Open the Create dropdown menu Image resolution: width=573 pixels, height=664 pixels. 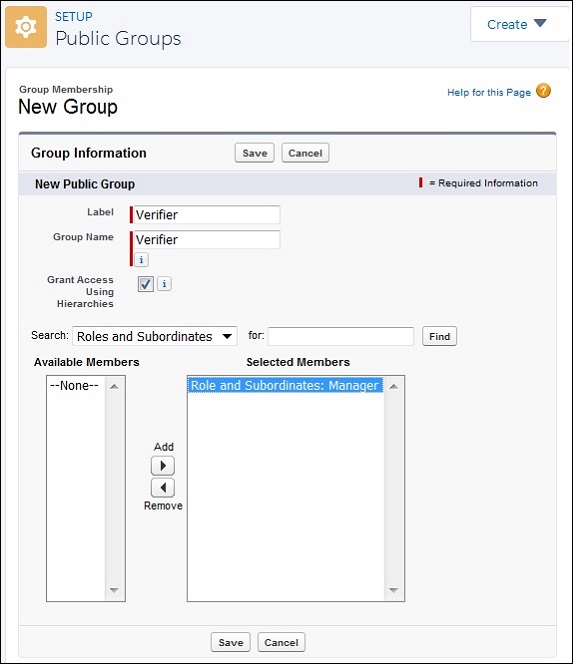[x=519, y=24]
